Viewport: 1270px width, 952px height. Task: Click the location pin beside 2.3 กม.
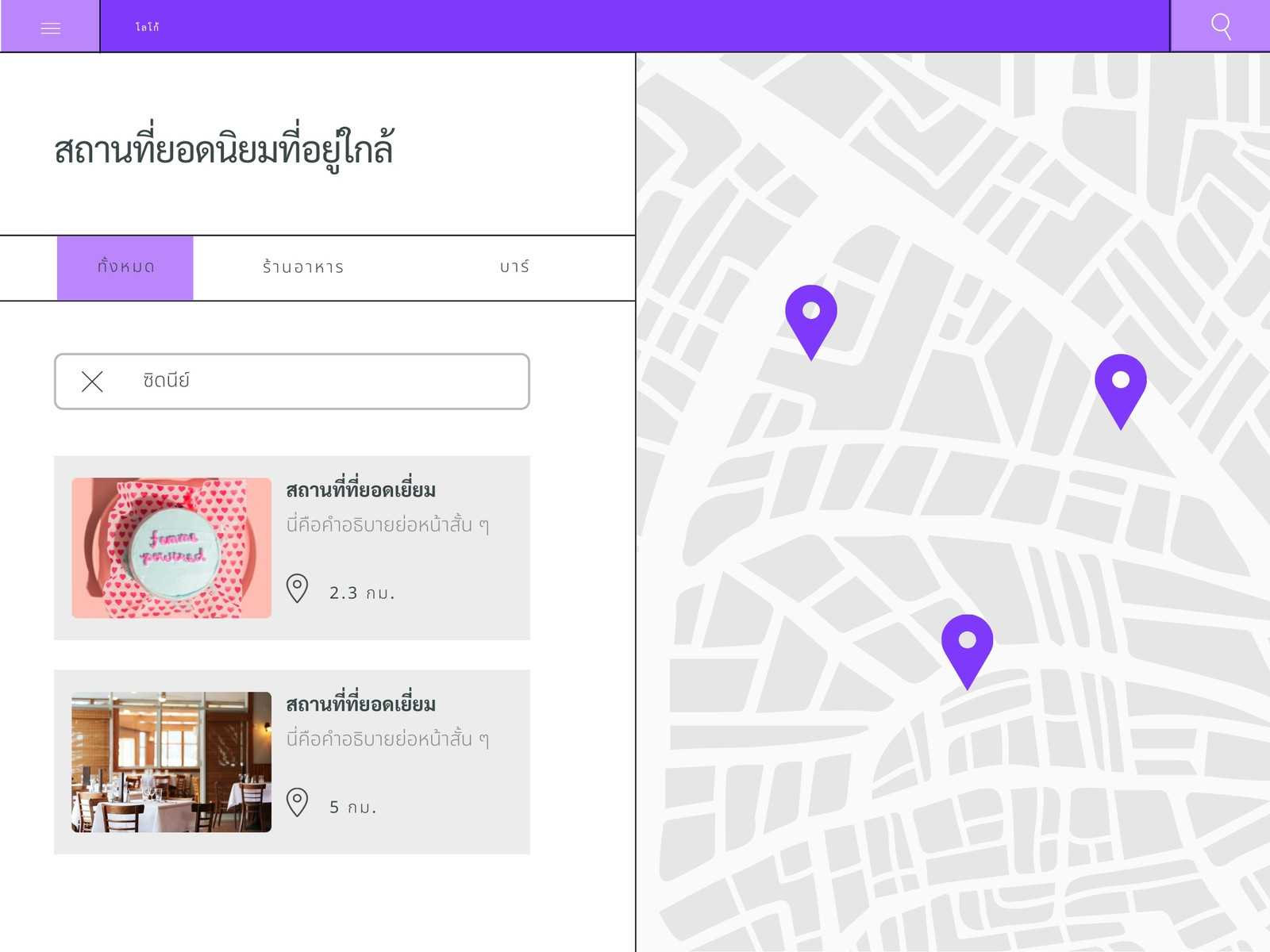[x=297, y=589]
